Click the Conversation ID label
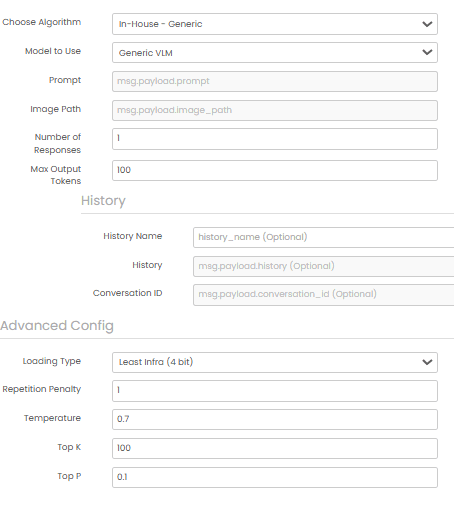 [128, 293]
